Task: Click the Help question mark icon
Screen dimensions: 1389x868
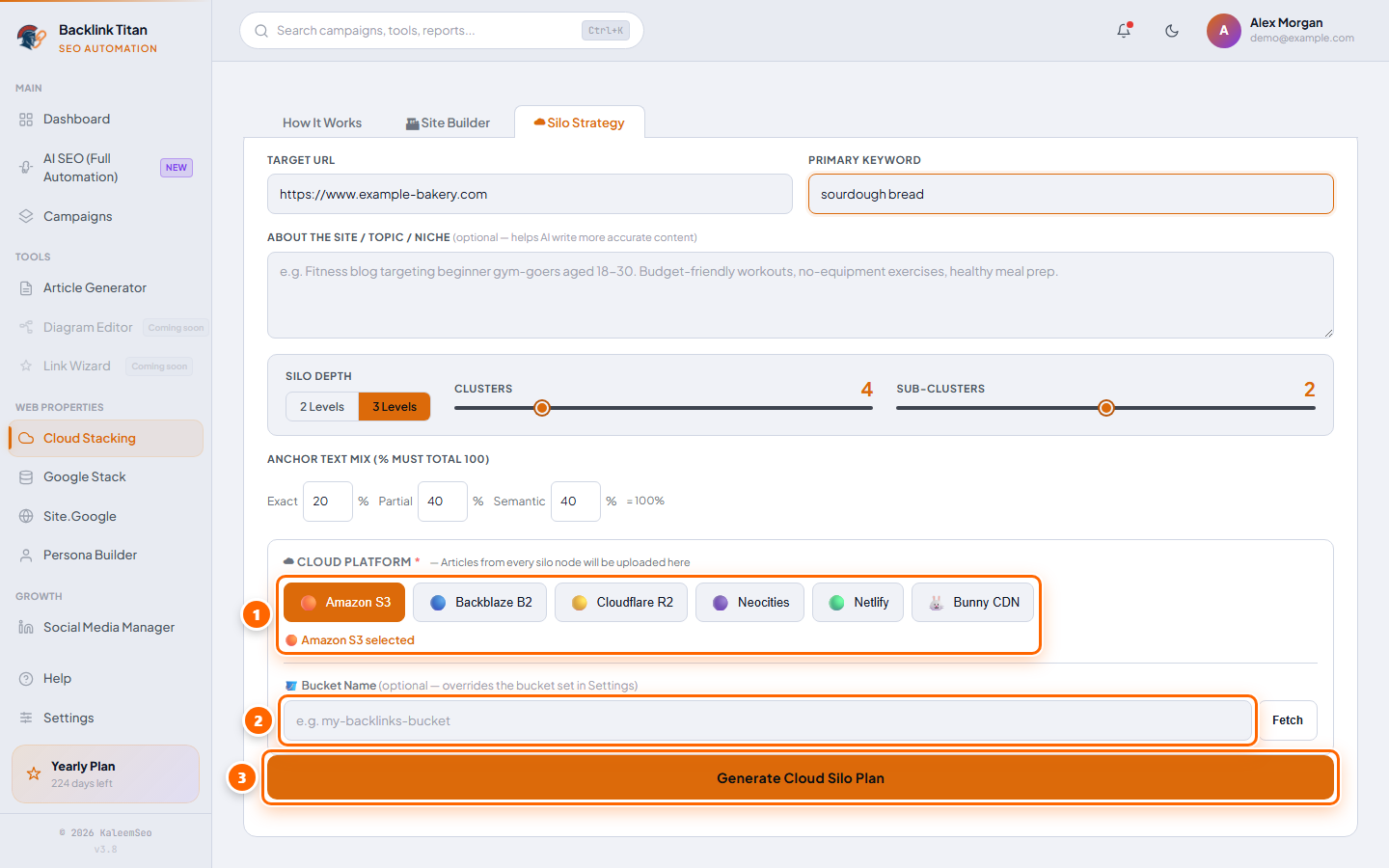Action: [26, 679]
